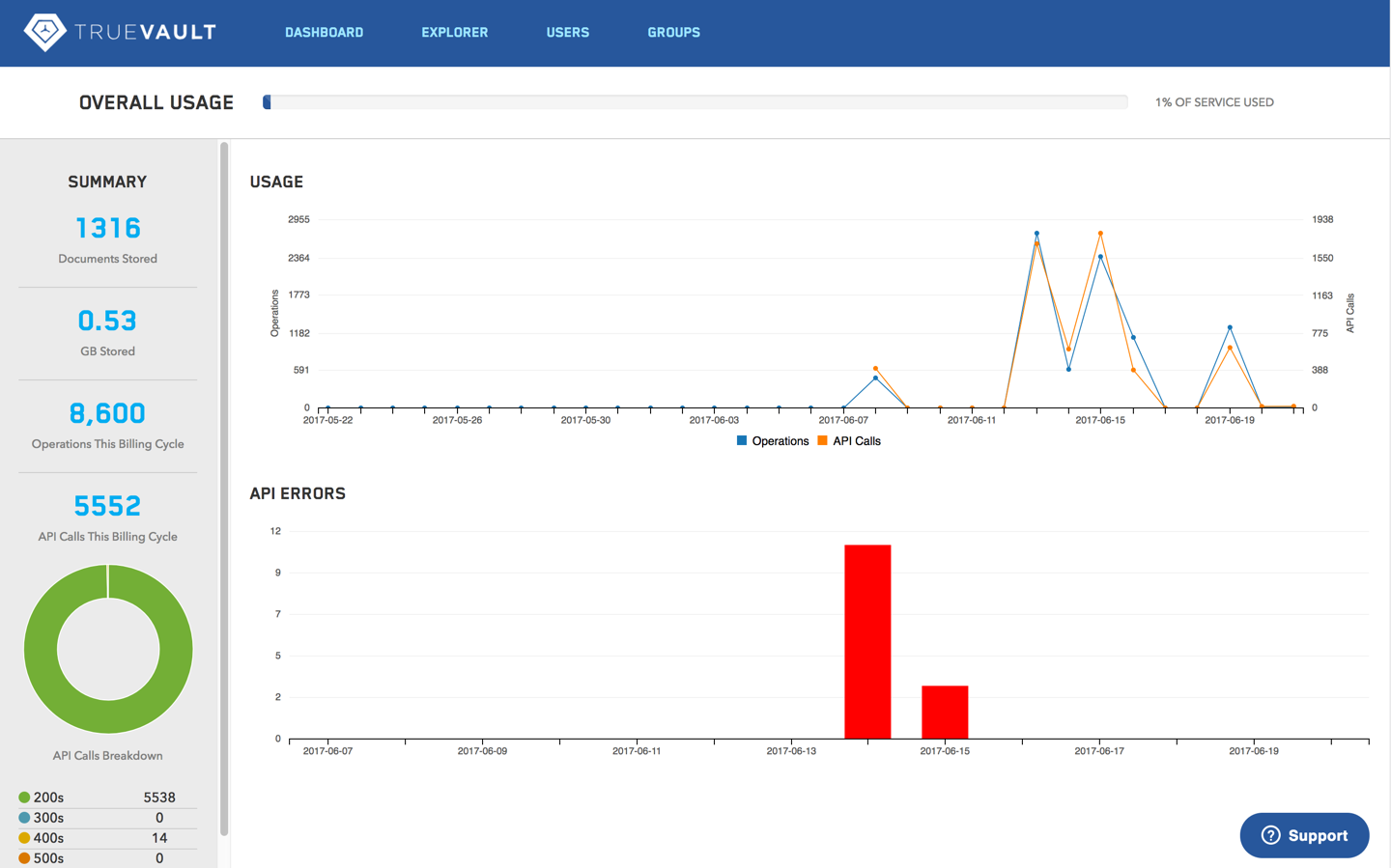Click the USAGE chart heading
The height and width of the screenshot is (868, 1391).
pos(276,182)
